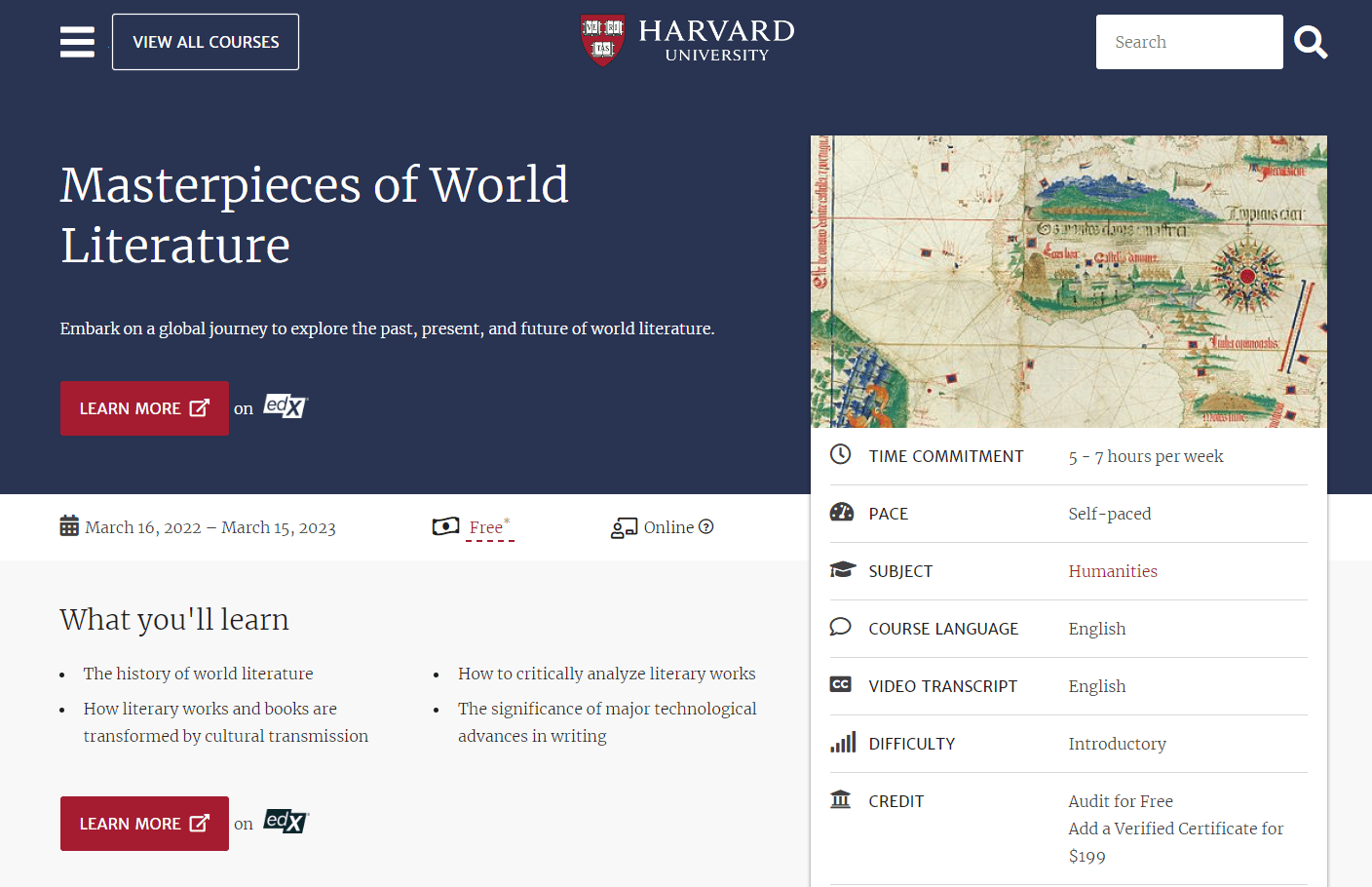Click the bottom LEARN MORE button

click(x=144, y=823)
